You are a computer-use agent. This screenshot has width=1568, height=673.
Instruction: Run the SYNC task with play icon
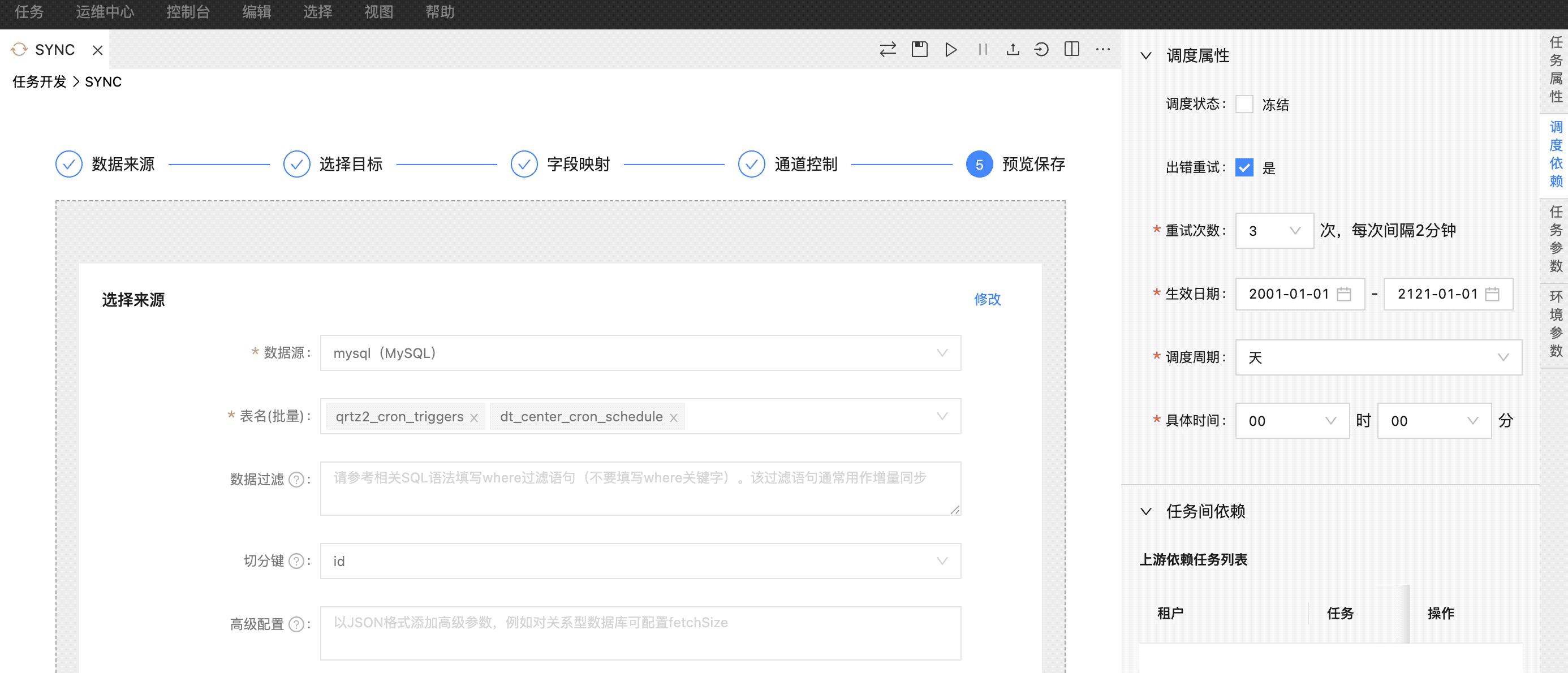[x=951, y=49]
